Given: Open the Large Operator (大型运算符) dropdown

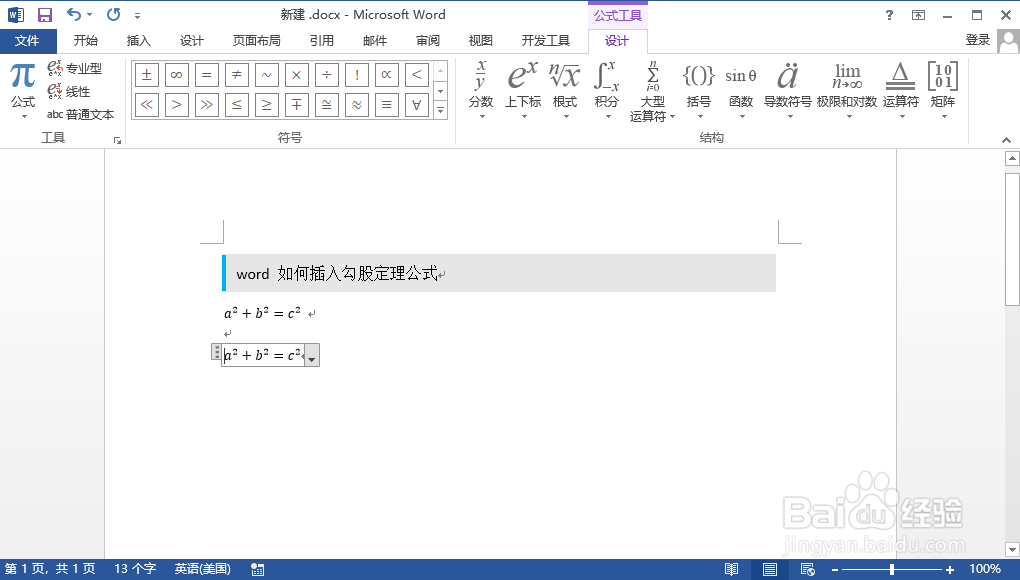Looking at the screenshot, I should (652, 91).
